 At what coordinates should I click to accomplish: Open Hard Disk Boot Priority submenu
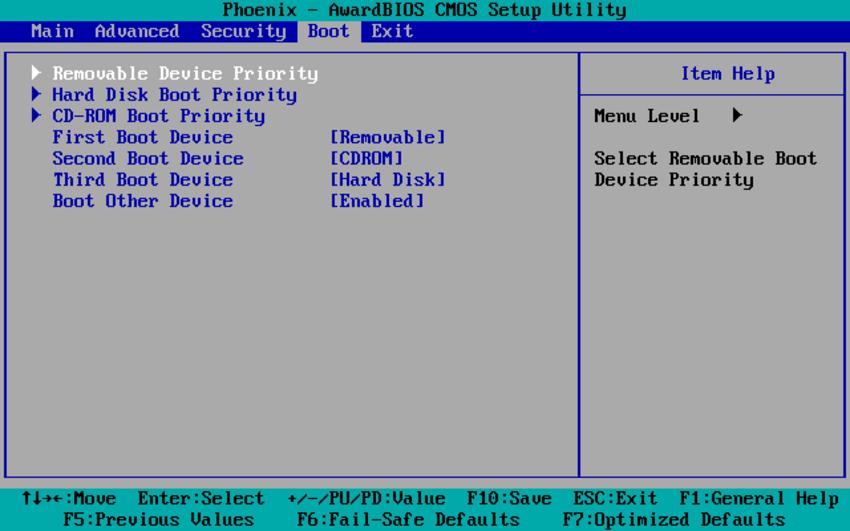(175, 95)
